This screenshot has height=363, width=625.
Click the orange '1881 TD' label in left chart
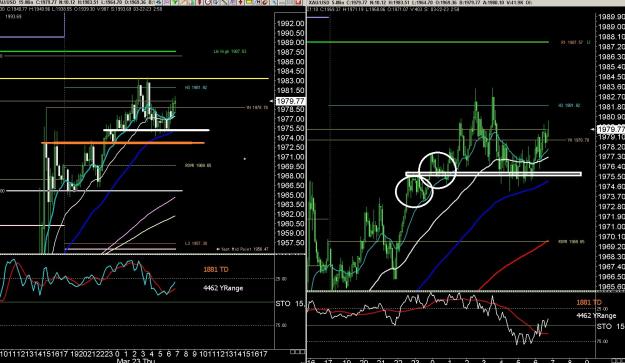[216, 270]
